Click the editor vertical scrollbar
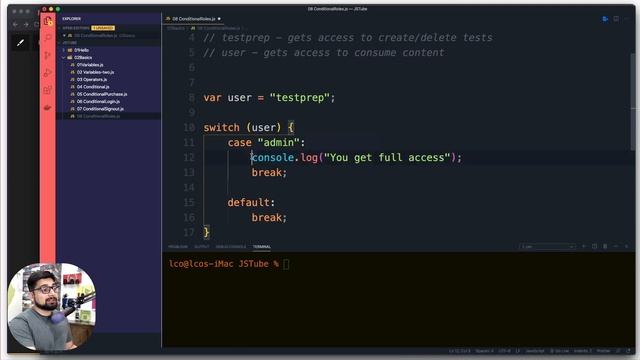640x360 pixels. tap(632, 102)
